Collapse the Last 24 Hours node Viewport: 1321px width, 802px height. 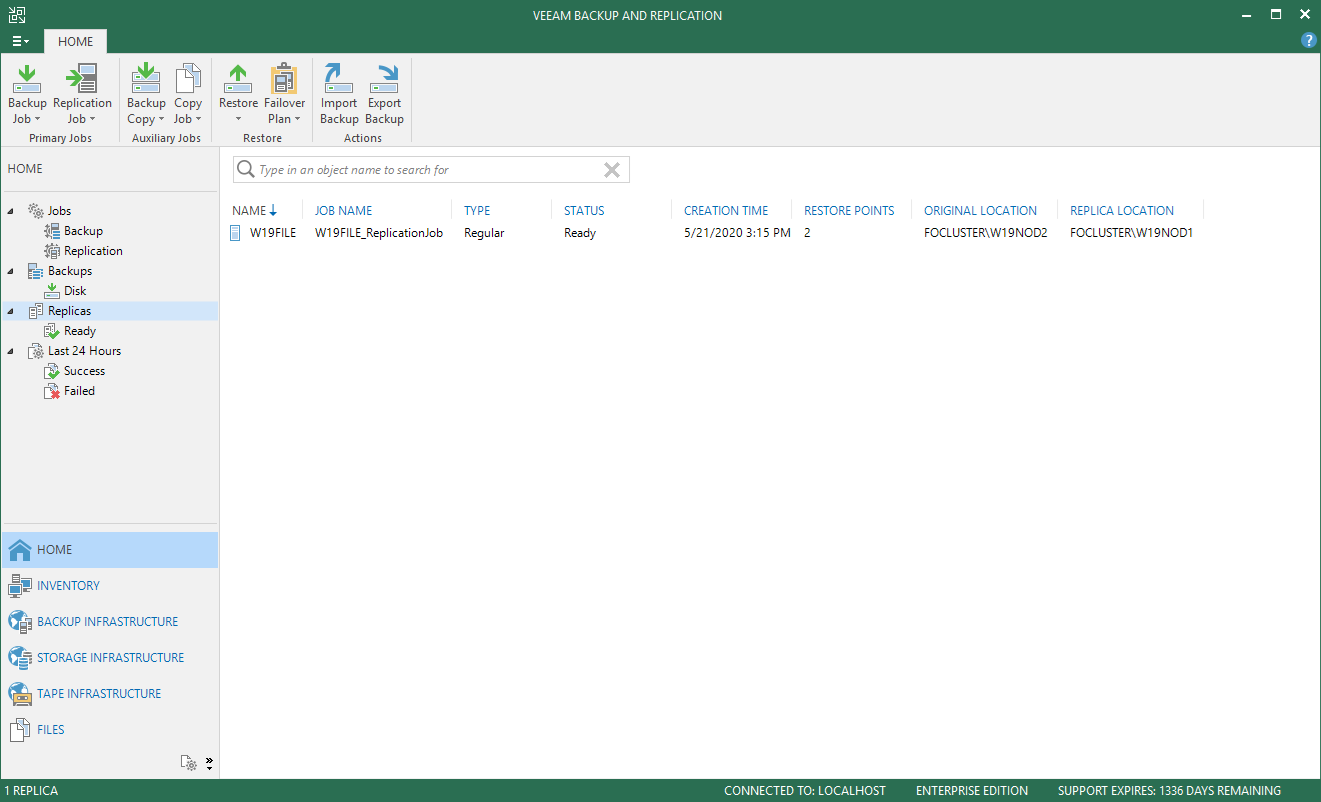tap(11, 351)
